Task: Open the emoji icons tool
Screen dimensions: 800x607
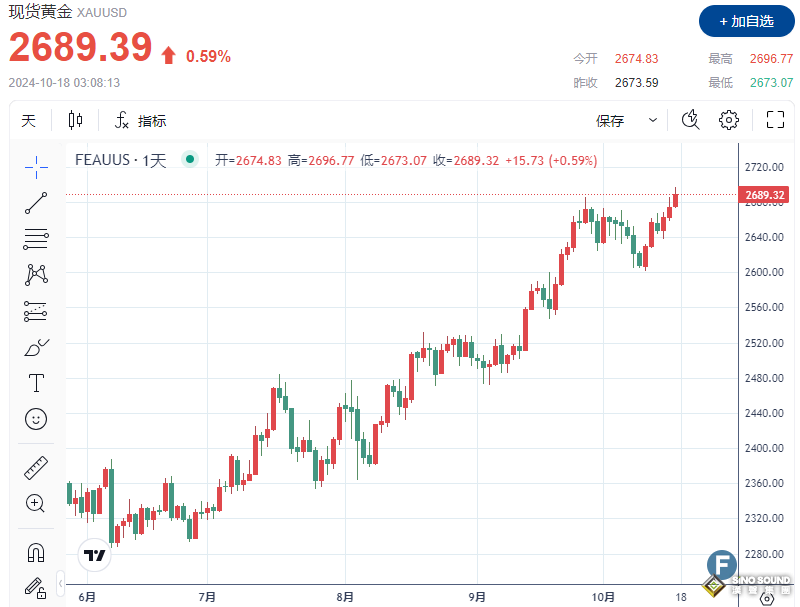Action: (x=36, y=419)
